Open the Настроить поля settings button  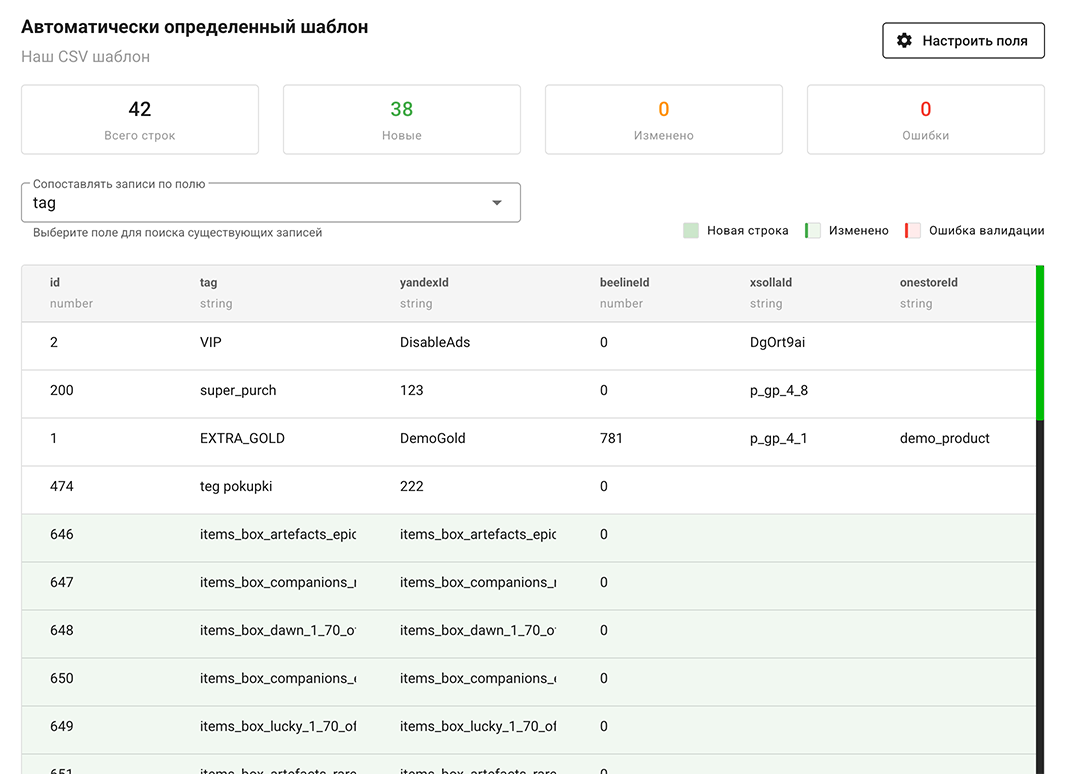point(963,41)
